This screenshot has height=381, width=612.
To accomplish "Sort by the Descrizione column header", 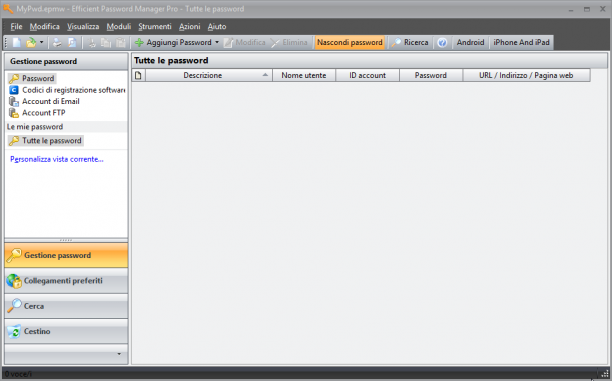I will 209,75.
